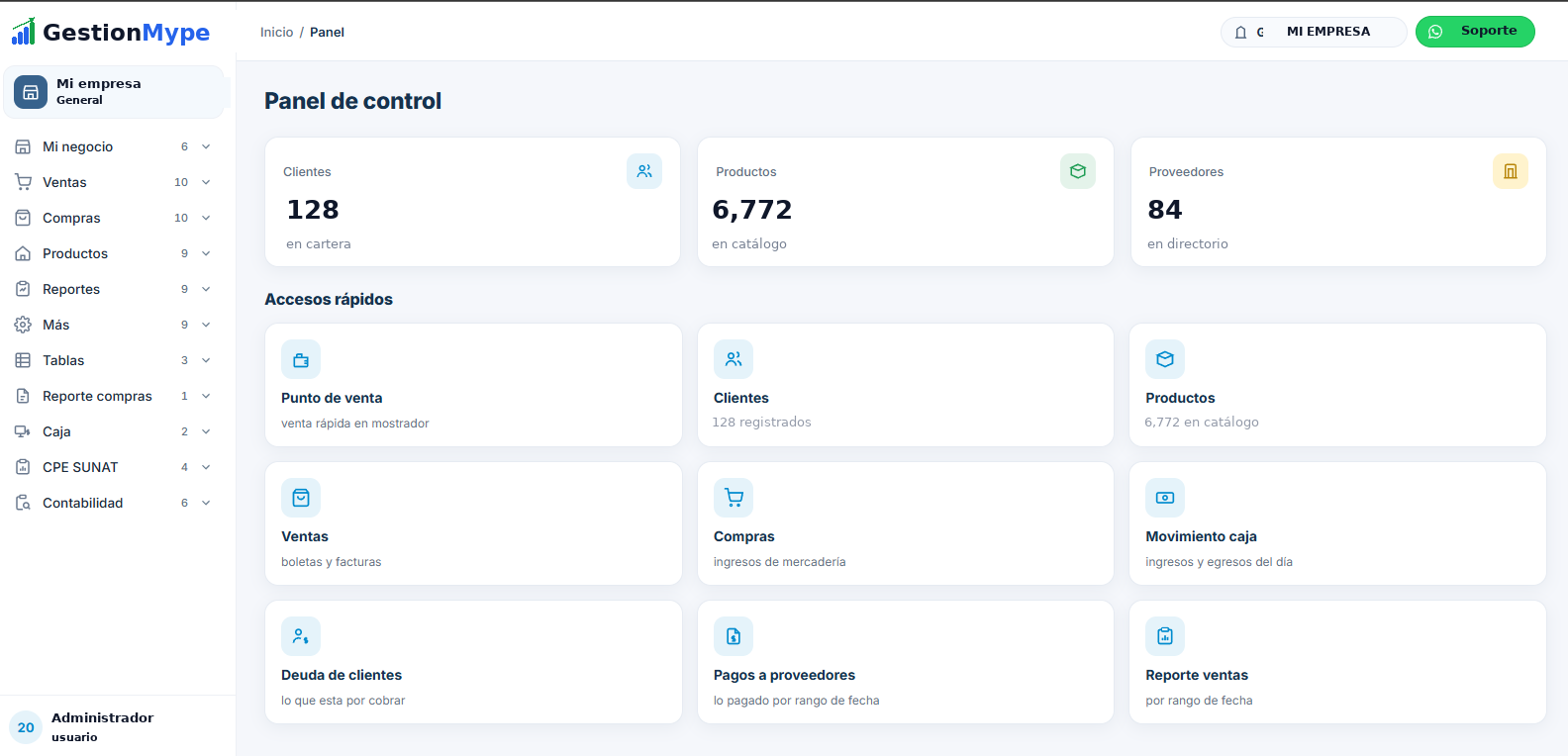Go to Inicio via the breadcrumb

(276, 32)
